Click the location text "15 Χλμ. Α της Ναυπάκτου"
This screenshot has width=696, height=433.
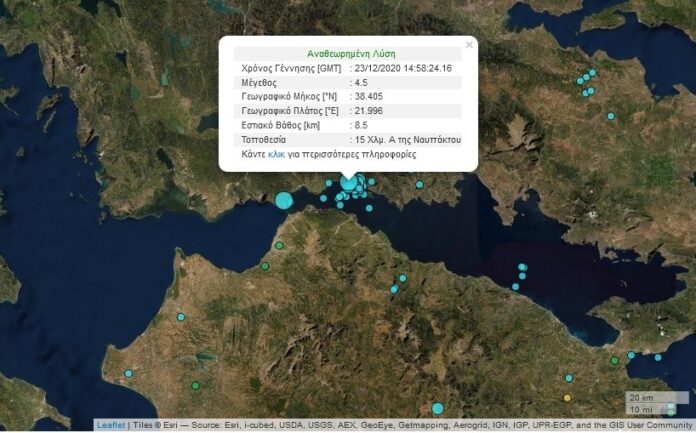pyautogui.click(x=407, y=140)
